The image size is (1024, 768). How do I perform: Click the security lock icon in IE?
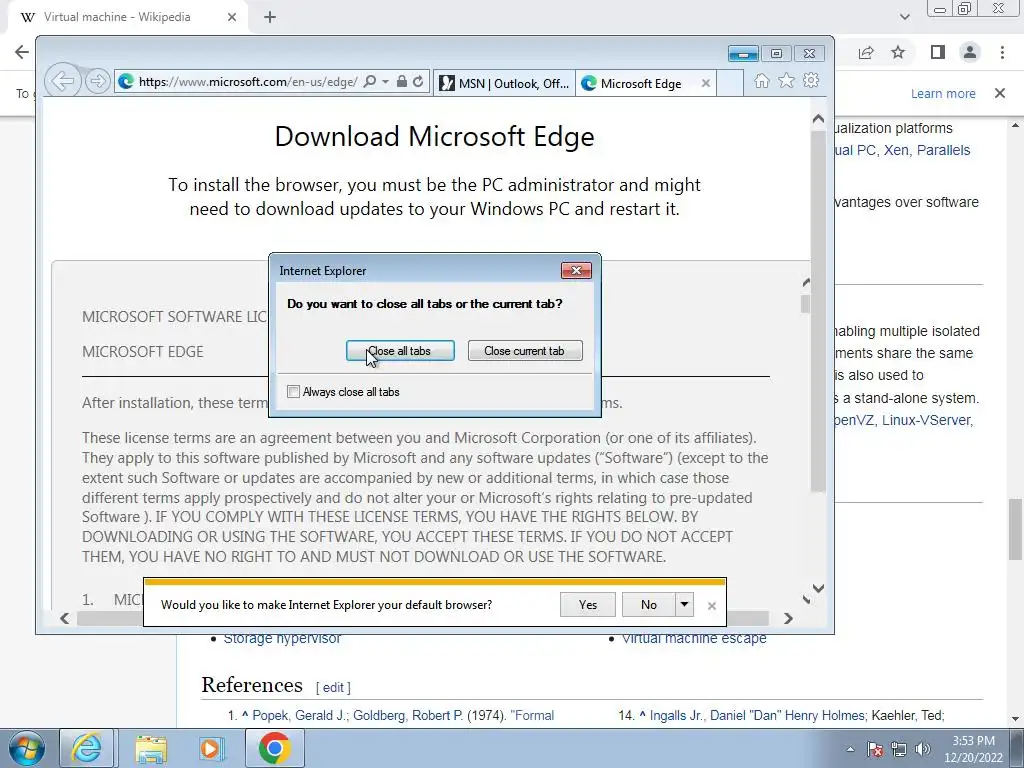[x=402, y=82]
